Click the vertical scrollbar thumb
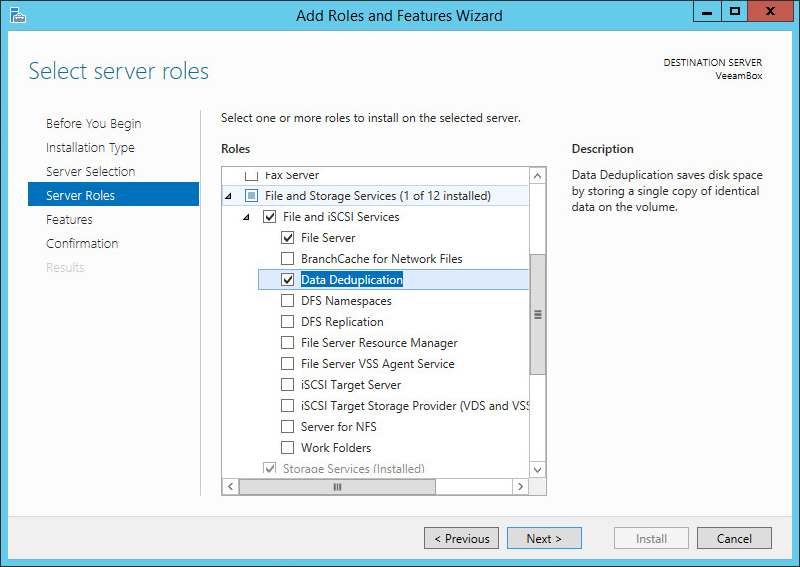This screenshot has height=567, width=800. click(537, 314)
